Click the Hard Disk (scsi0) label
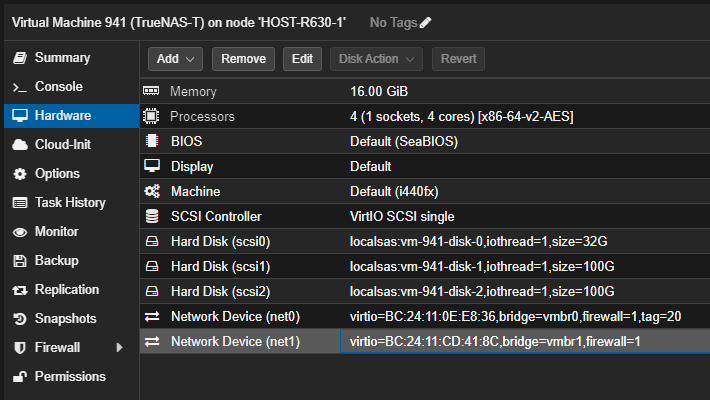710x400 pixels. click(x=221, y=241)
